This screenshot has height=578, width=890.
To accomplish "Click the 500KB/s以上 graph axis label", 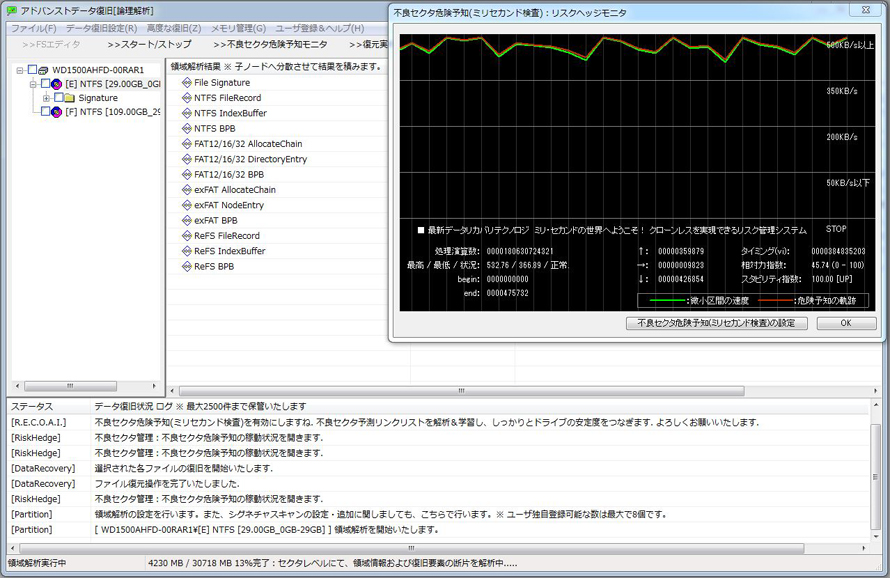I will point(850,45).
